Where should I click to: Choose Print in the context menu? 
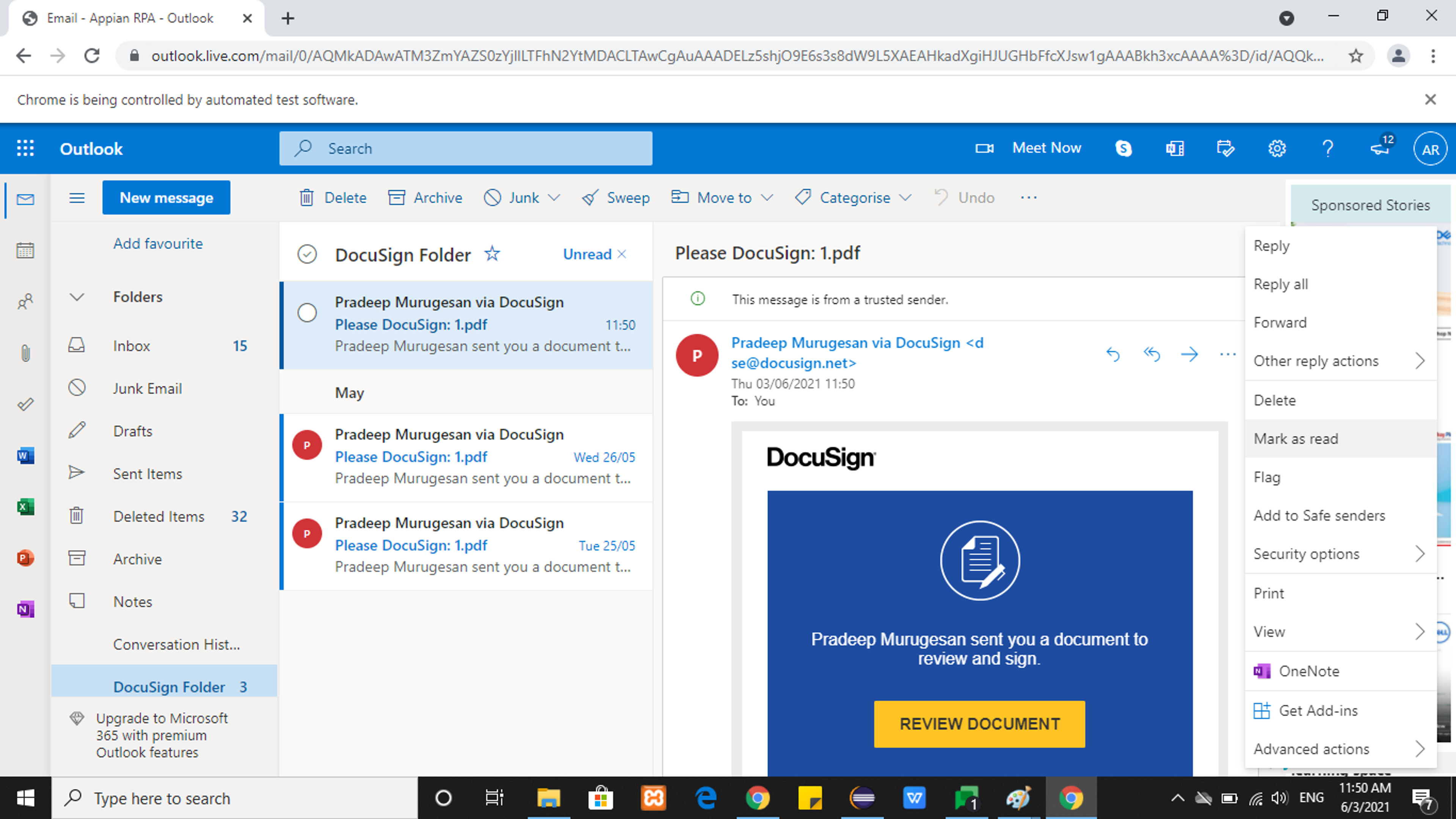click(1340, 593)
